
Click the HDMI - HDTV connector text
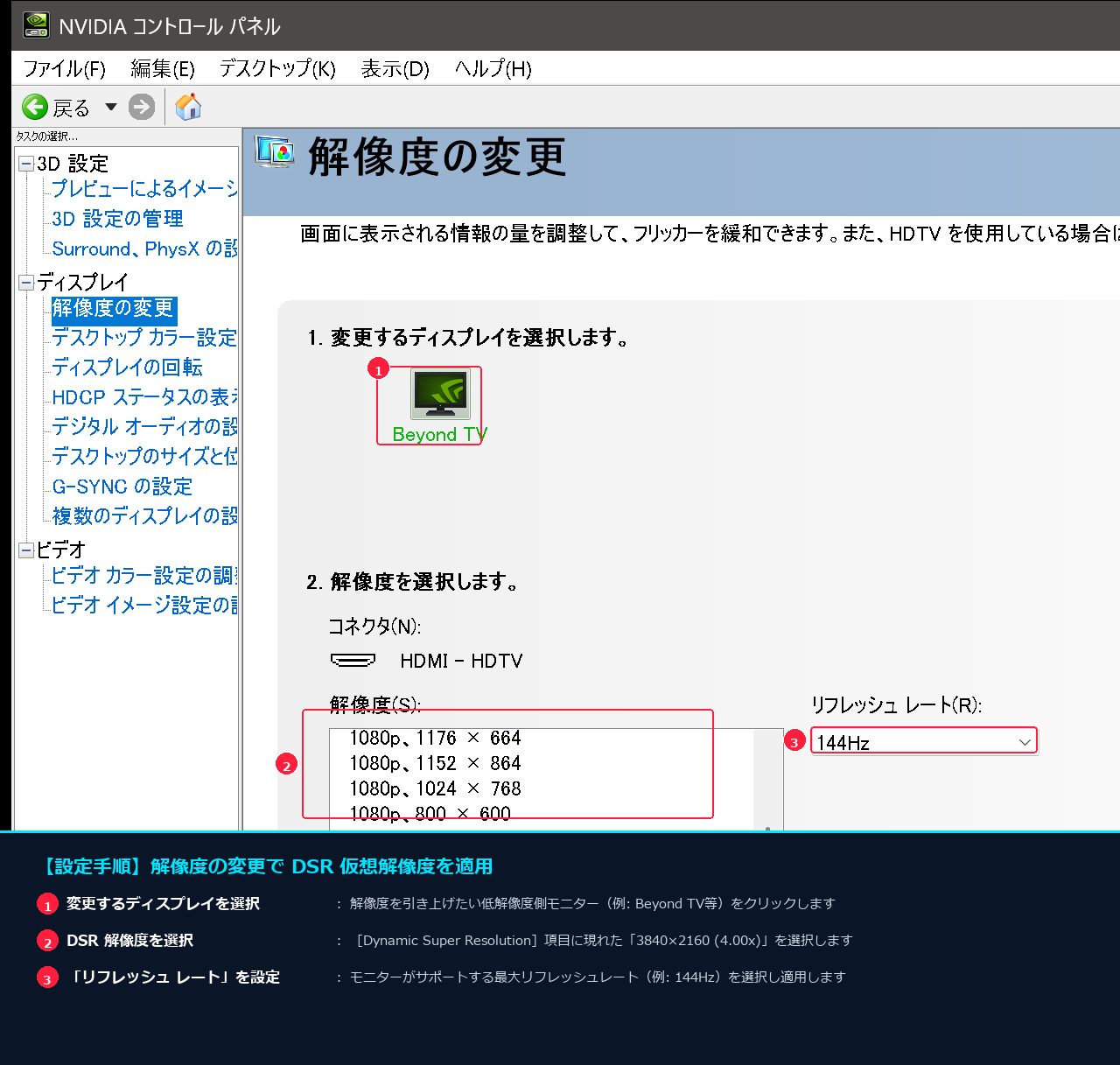pyautogui.click(x=461, y=661)
